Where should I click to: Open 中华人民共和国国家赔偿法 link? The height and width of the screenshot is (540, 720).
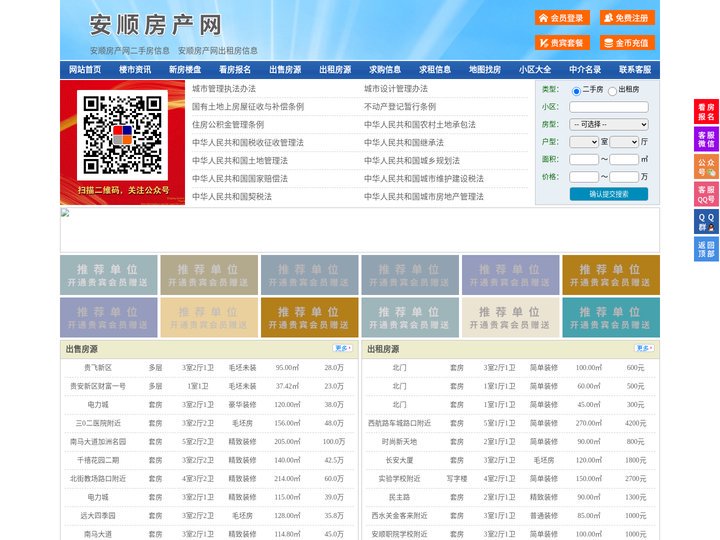pyautogui.click(x=240, y=178)
